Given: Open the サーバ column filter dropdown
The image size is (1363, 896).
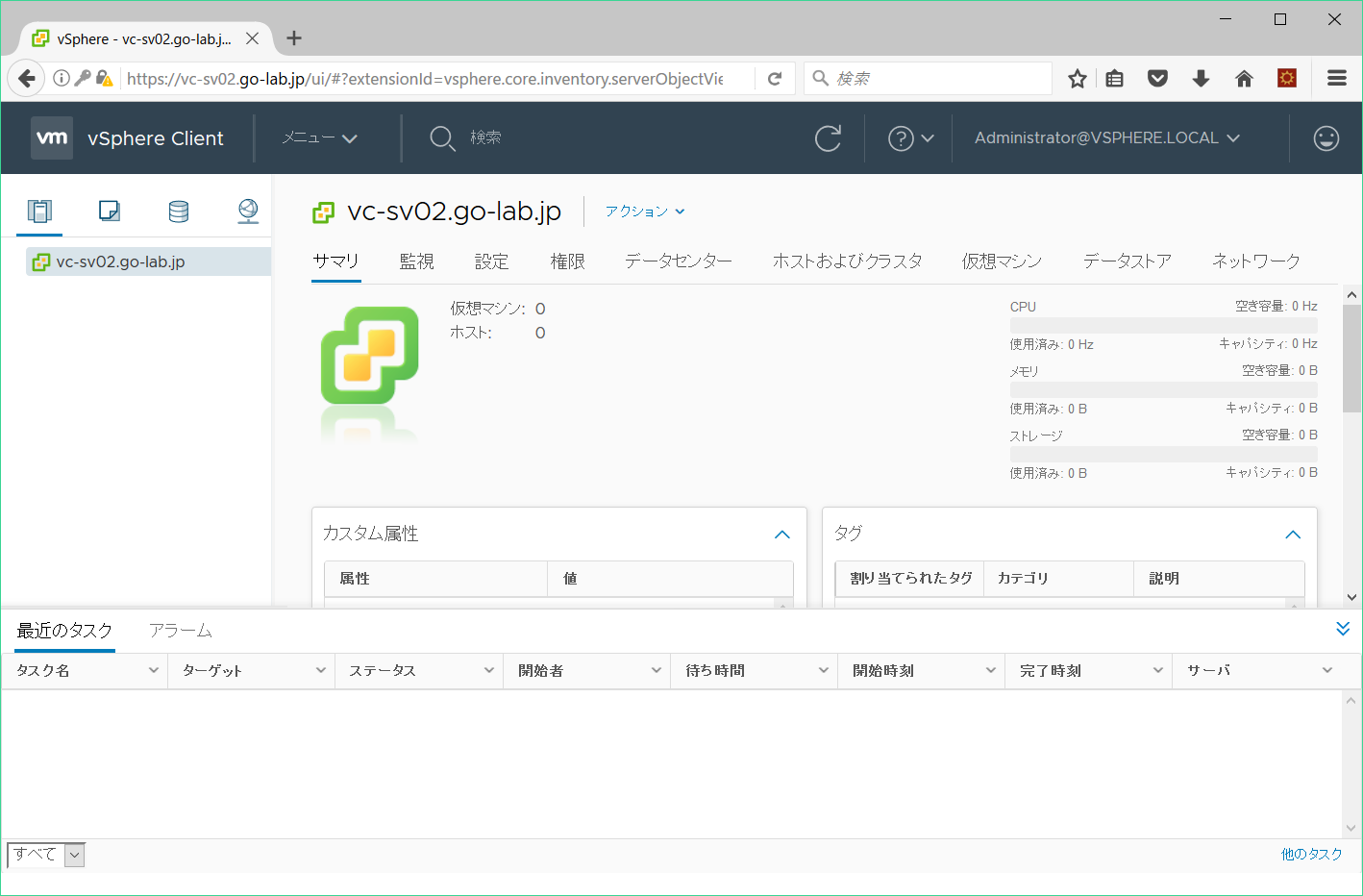Looking at the screenshot, I should tap(1327, 670).
